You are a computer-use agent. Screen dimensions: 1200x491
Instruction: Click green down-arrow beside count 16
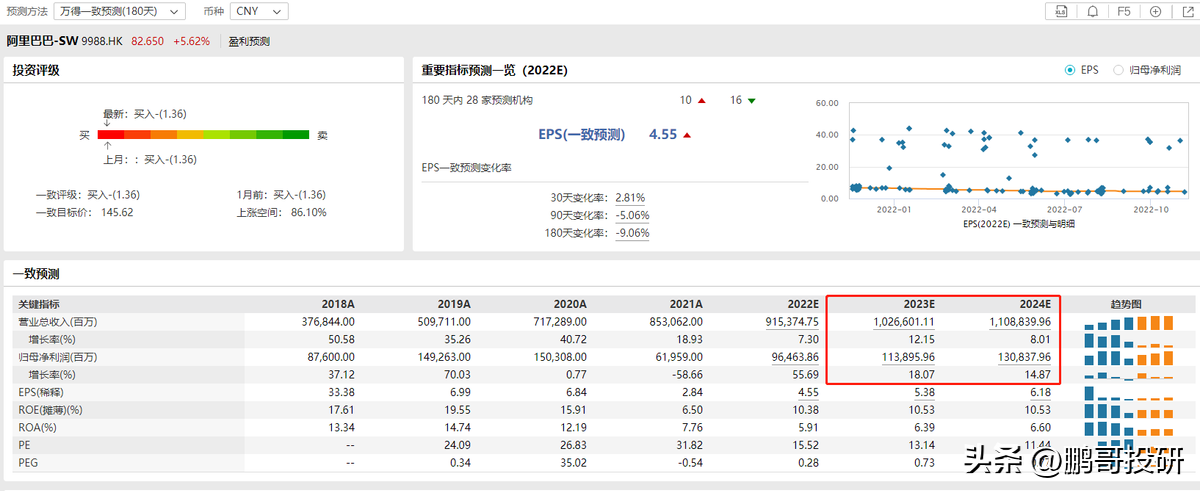751,101
